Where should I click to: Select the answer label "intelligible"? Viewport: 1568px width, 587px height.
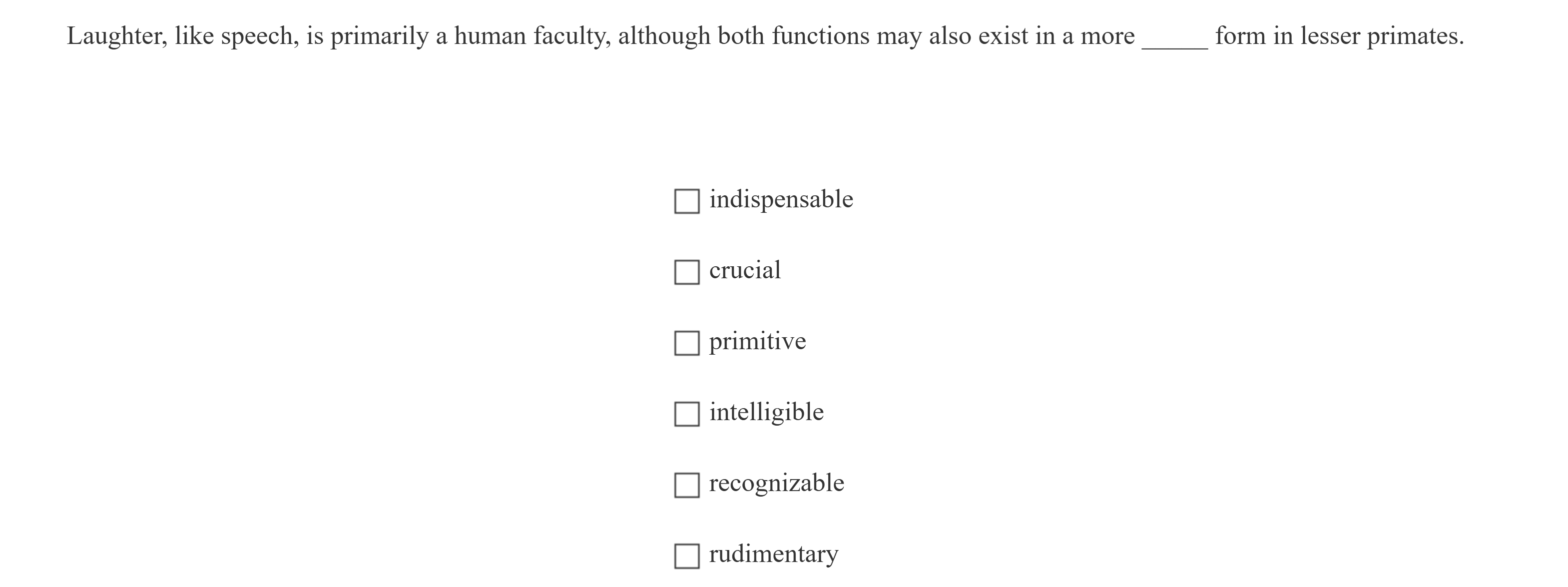coord(766,411)
